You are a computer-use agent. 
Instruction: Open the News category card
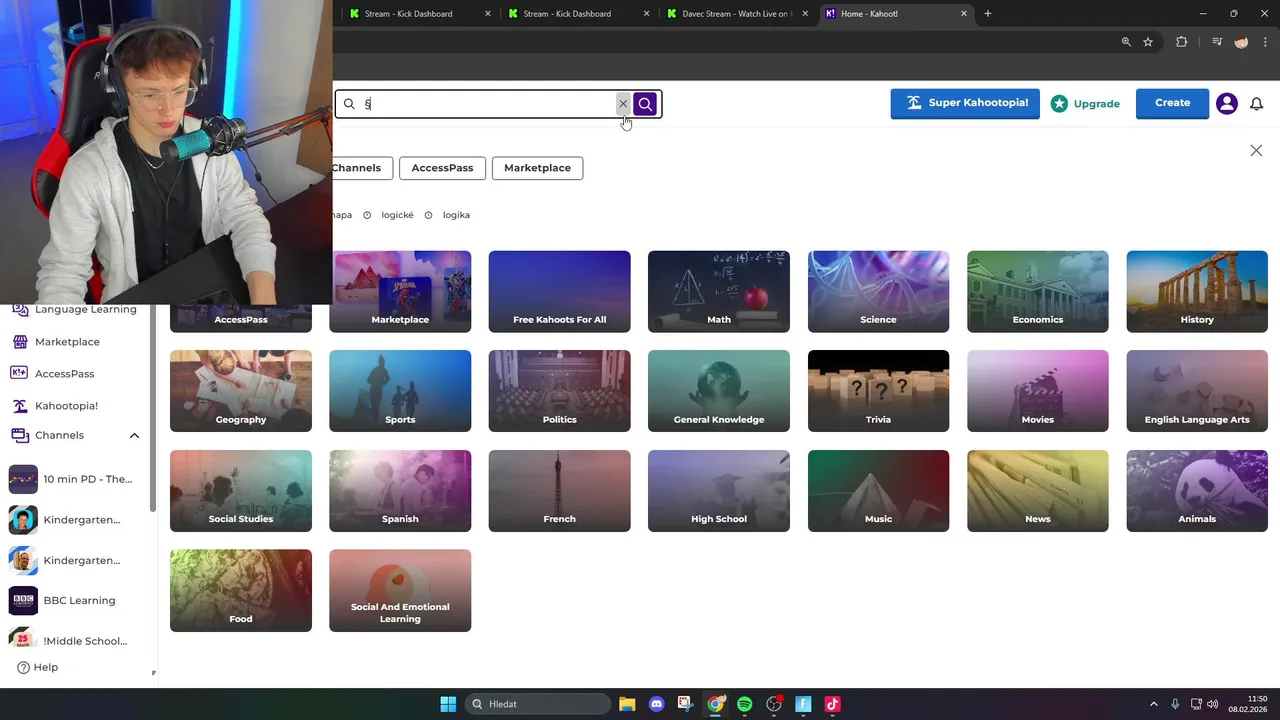tap(1038, 491)
